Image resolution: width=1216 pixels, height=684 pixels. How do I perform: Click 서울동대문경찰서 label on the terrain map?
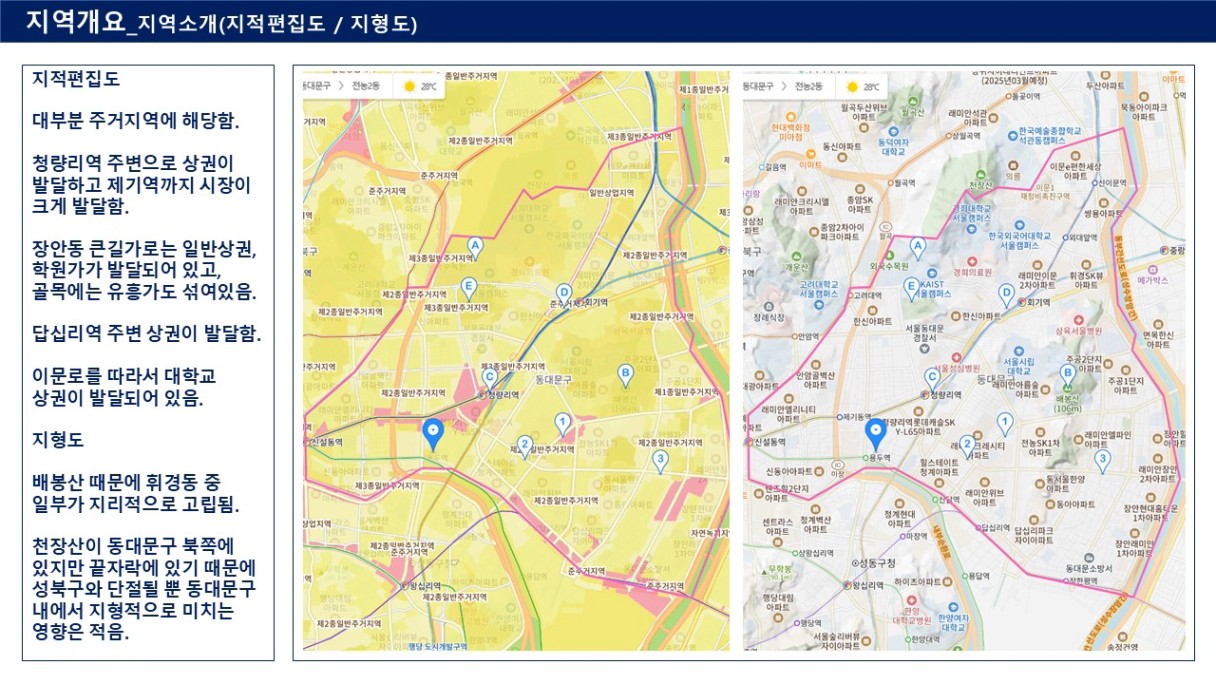(927, 332)
